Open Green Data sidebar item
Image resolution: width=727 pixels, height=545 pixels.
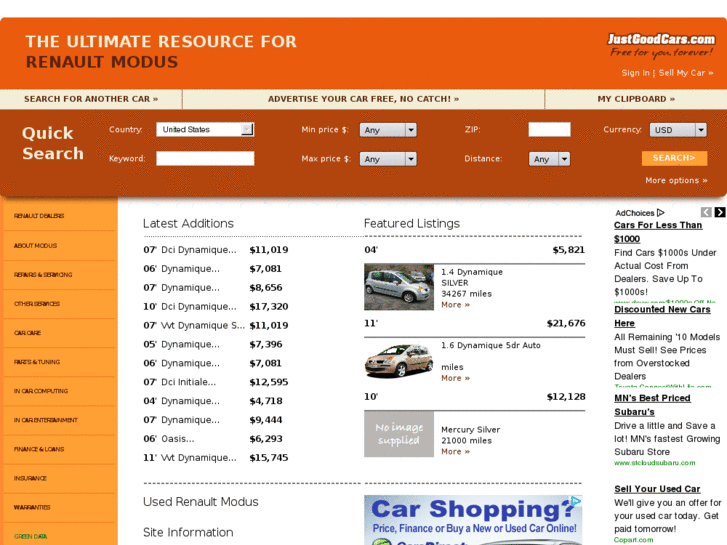coord(31,537)
